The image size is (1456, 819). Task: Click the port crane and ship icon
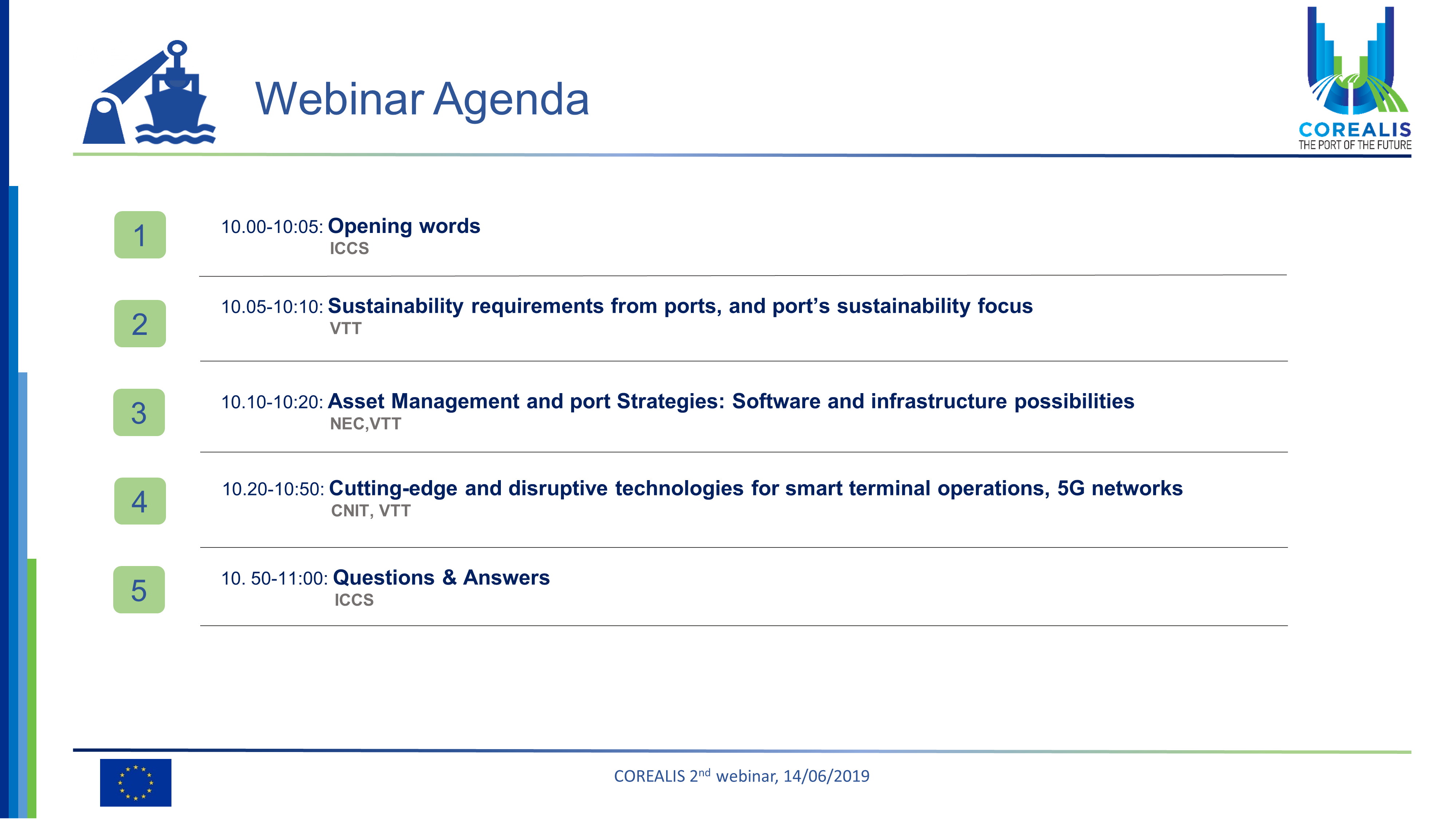coord(149,92)
